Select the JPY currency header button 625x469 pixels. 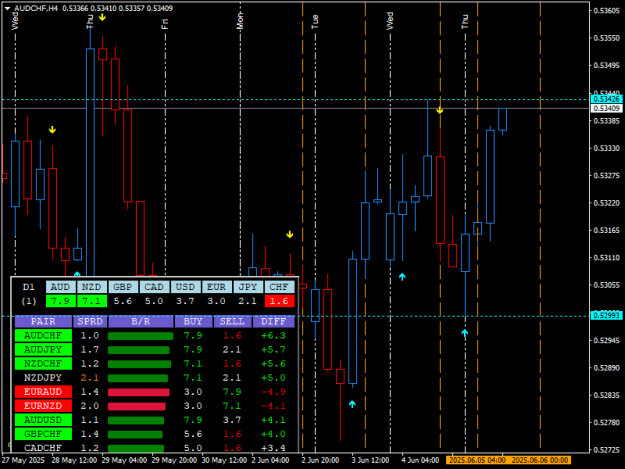tap(248, 287)
